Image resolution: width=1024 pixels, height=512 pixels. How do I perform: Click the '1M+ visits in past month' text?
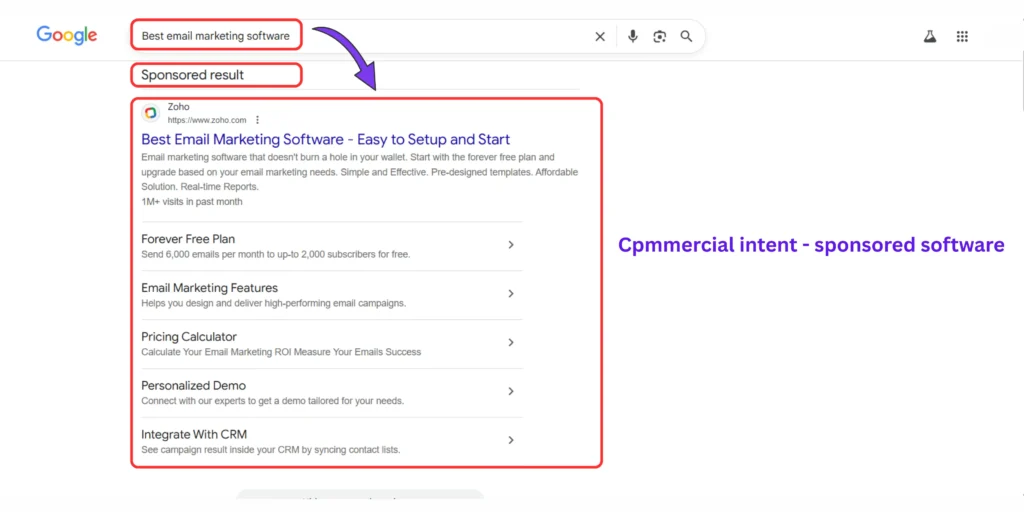192,202
